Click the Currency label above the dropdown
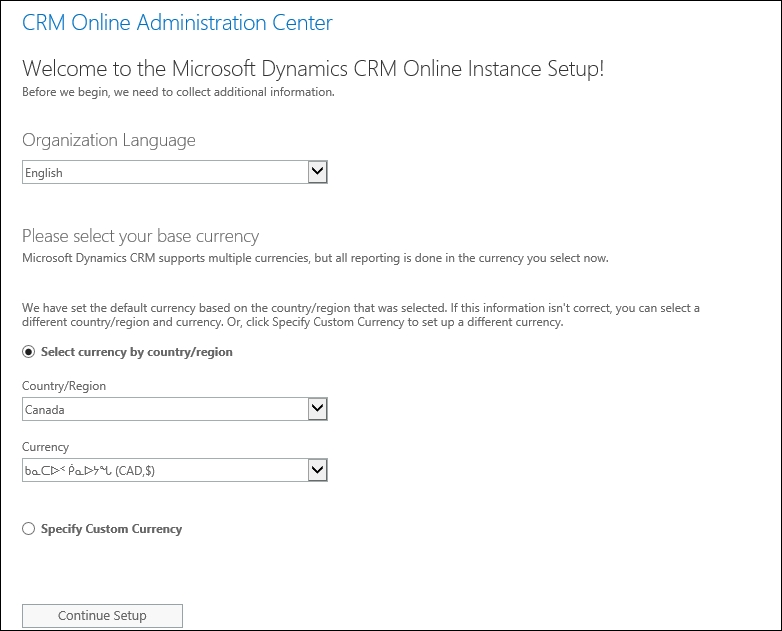782x631 pixels. tap(45, 447)
